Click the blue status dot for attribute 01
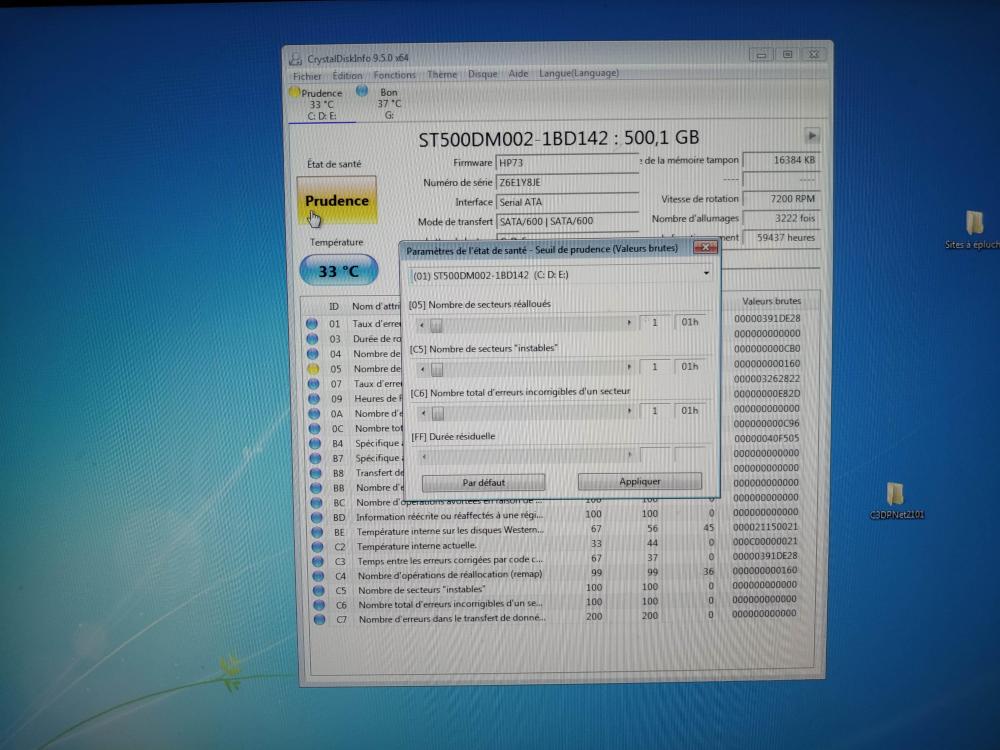Image resolution: width=1000 pixels, height=750 pixels. (x=313, y=323)
